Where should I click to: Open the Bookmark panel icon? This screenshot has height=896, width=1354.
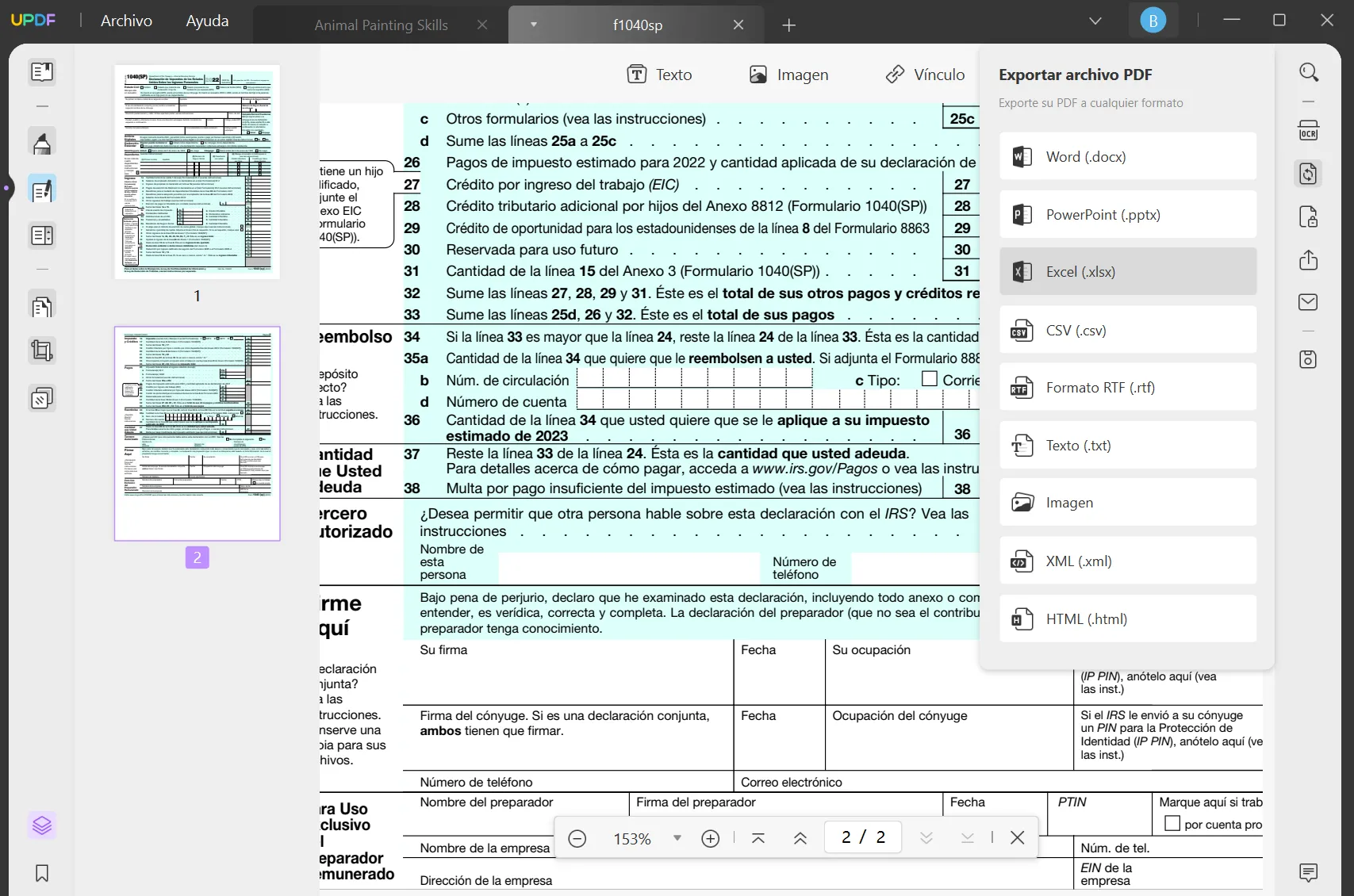click(42, 873)
